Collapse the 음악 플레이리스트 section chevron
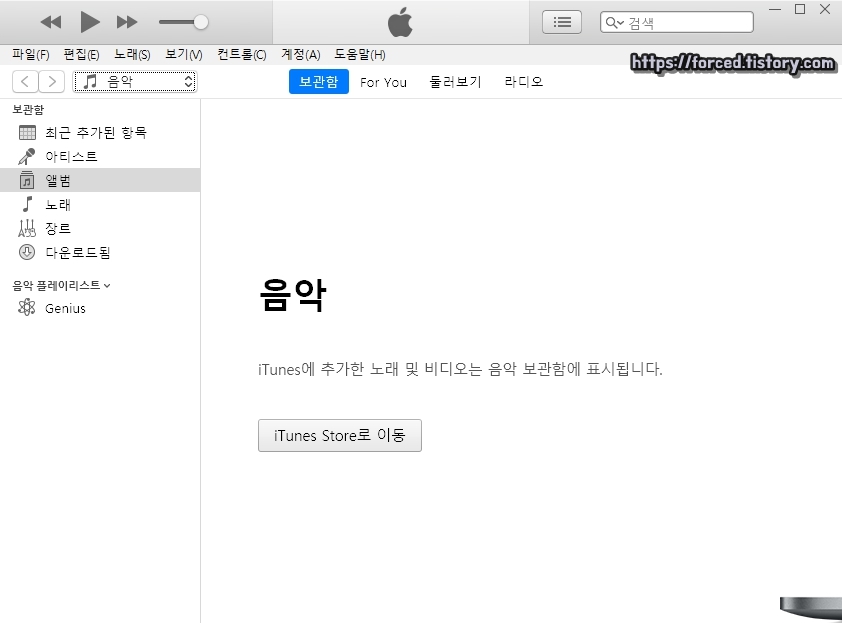The height and width of the screenshot is (623, 842). [x=107, y=286]
